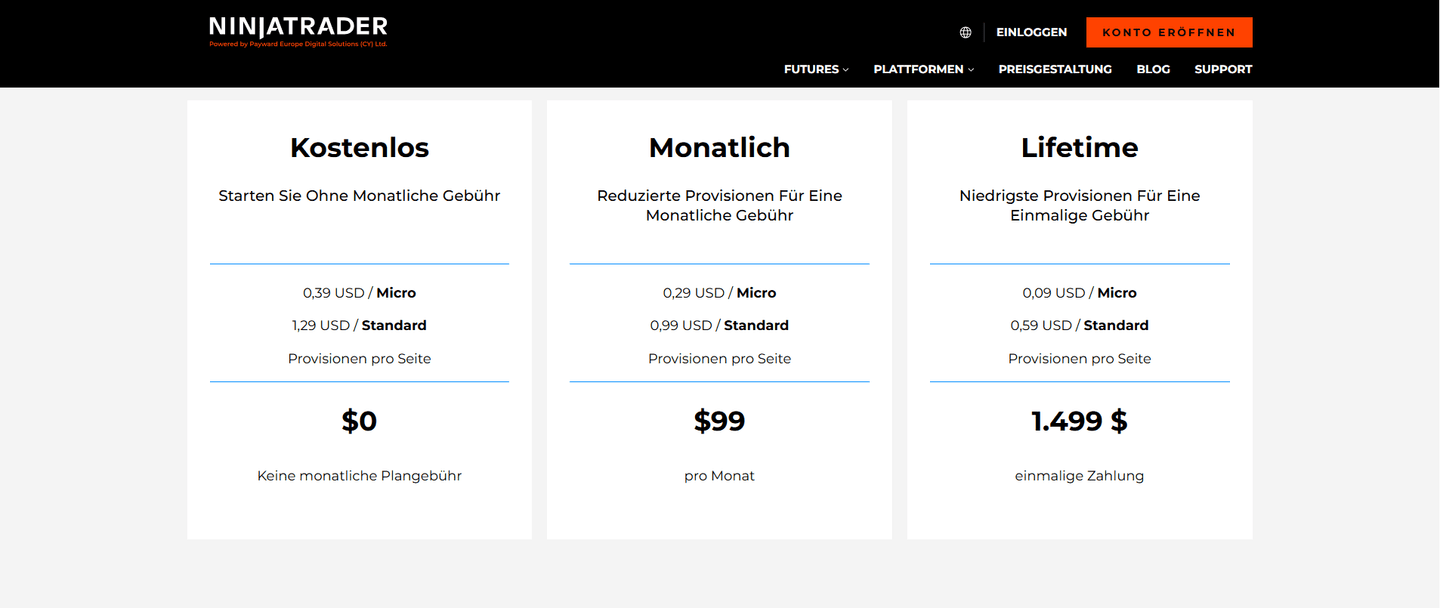The height and width of the screenshot is (608, 1440).
Task: Click the 0,29 USD / Micro commission
Action: point(719,293)
